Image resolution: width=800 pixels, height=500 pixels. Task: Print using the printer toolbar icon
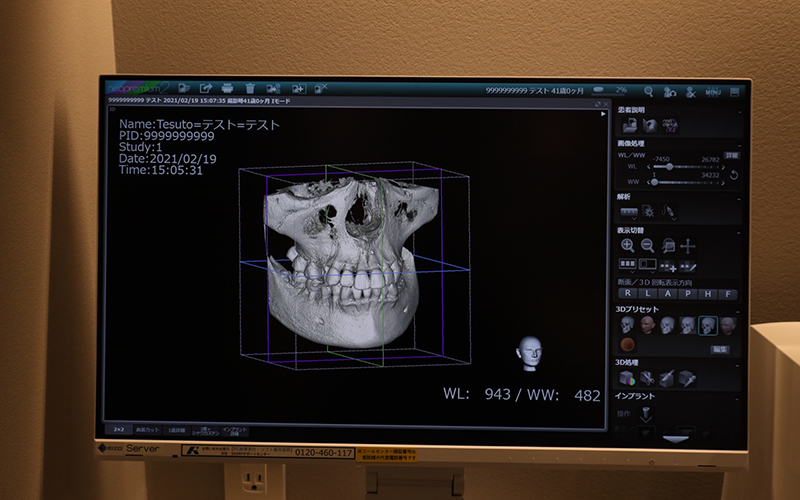click(x=228, y=88)
